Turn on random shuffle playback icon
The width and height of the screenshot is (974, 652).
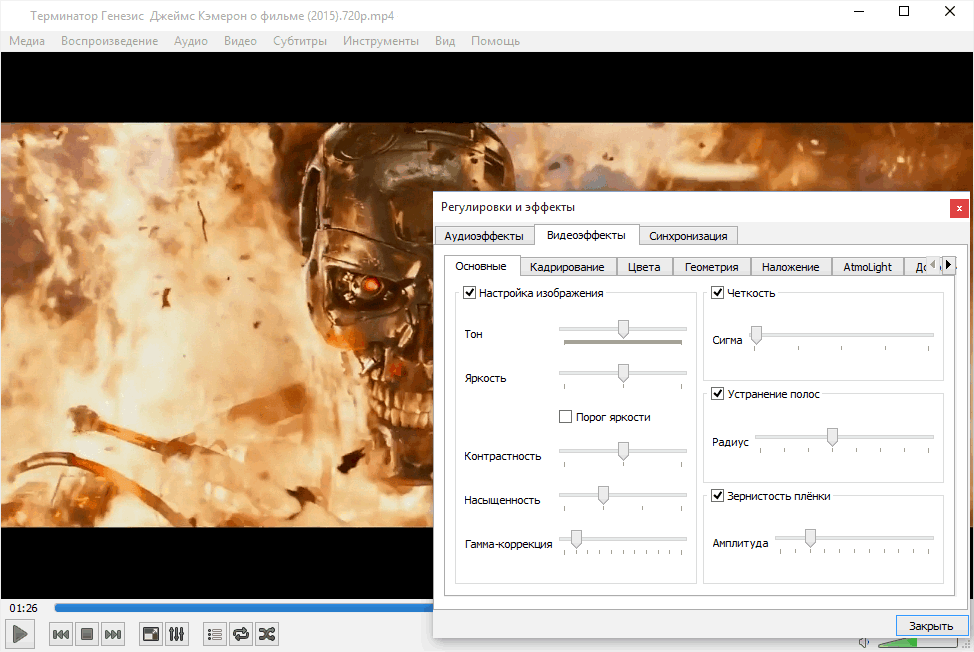pos(266,633)
